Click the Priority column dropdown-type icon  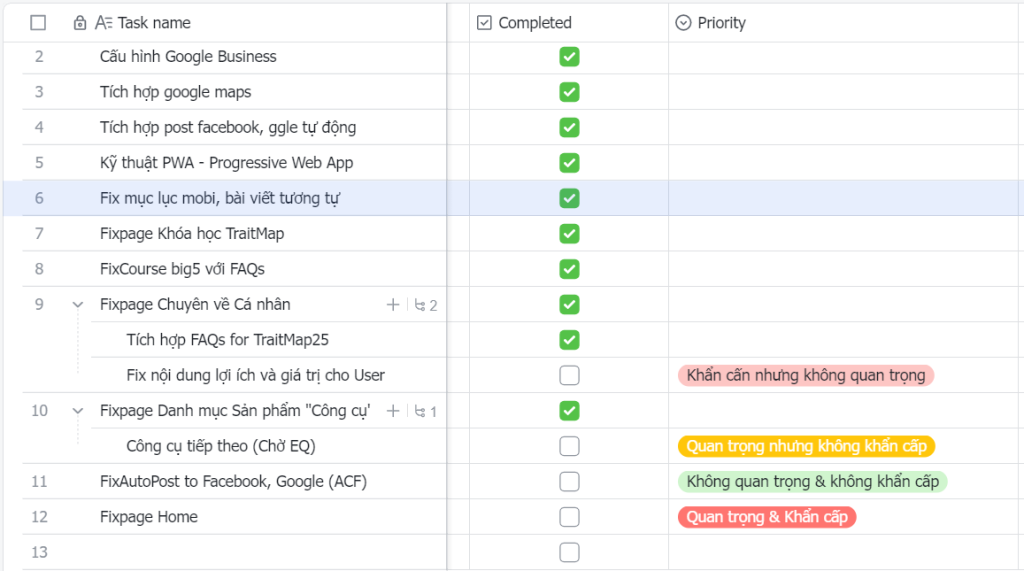click(684, 23)
